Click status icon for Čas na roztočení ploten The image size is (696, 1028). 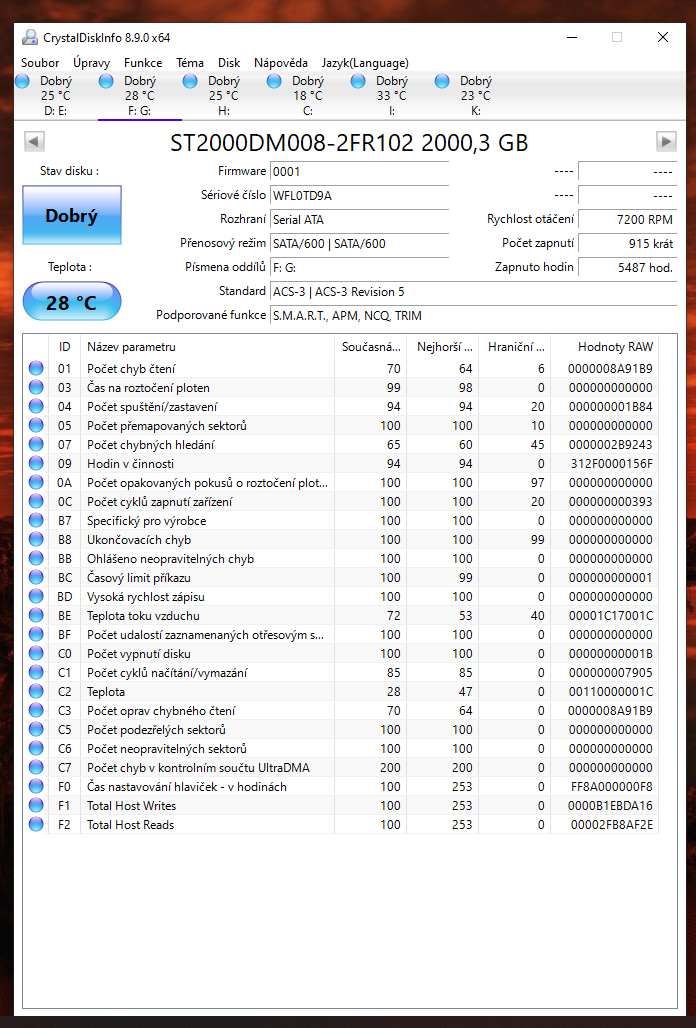[x=36, y=387]
